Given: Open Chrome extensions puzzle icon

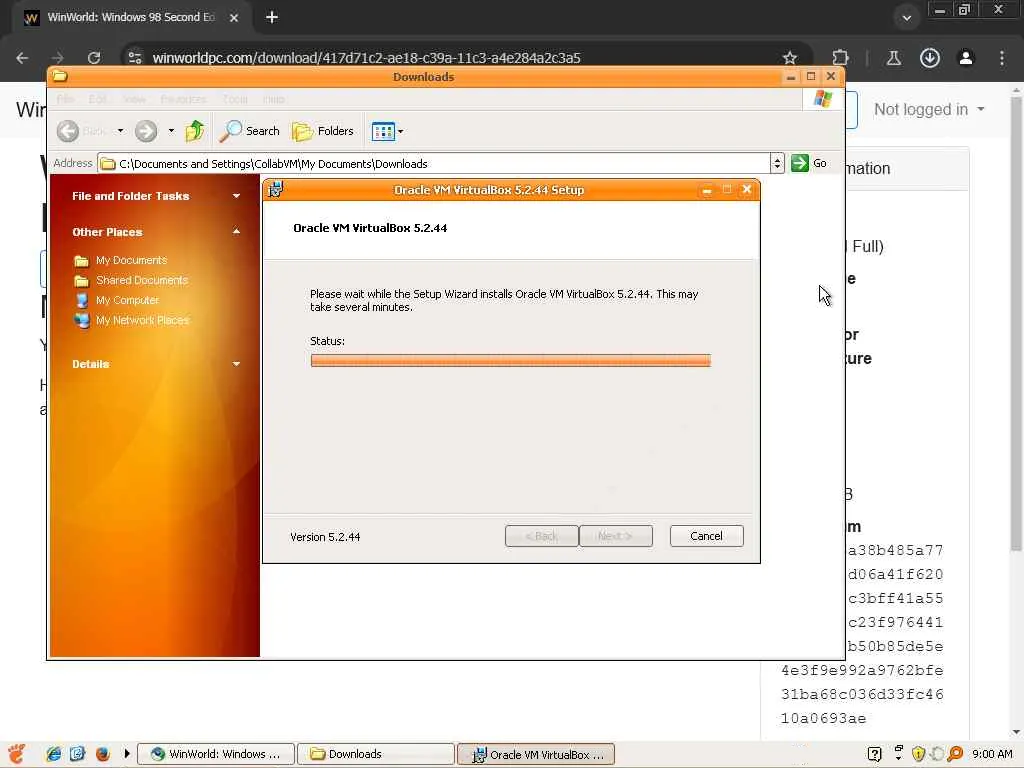Looking at the screenshot, I should [840, 57].
